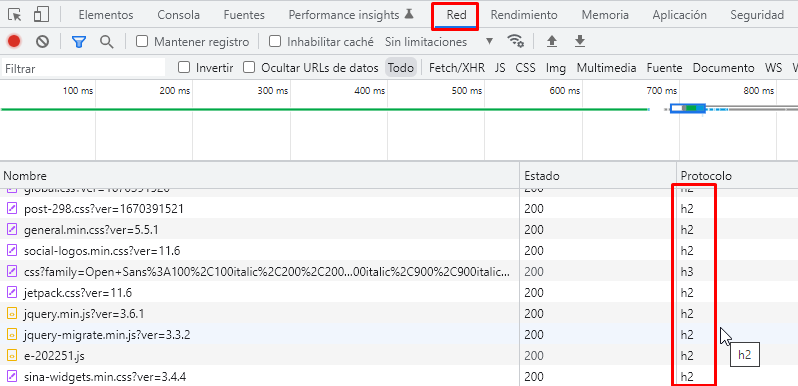Select the post-298.css?ver=1670391521 request
798x386 pixels.
104,209
